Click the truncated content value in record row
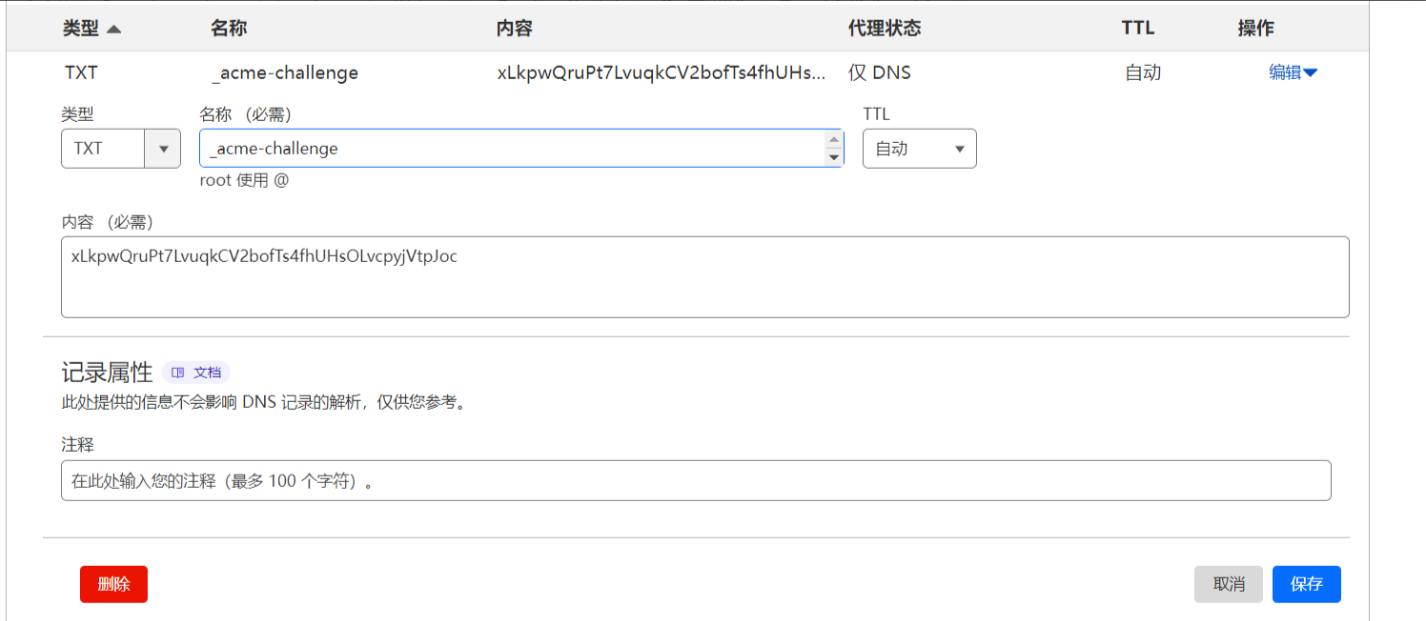This screenshot has width=1426, height=621. click(x=661, y=72)
